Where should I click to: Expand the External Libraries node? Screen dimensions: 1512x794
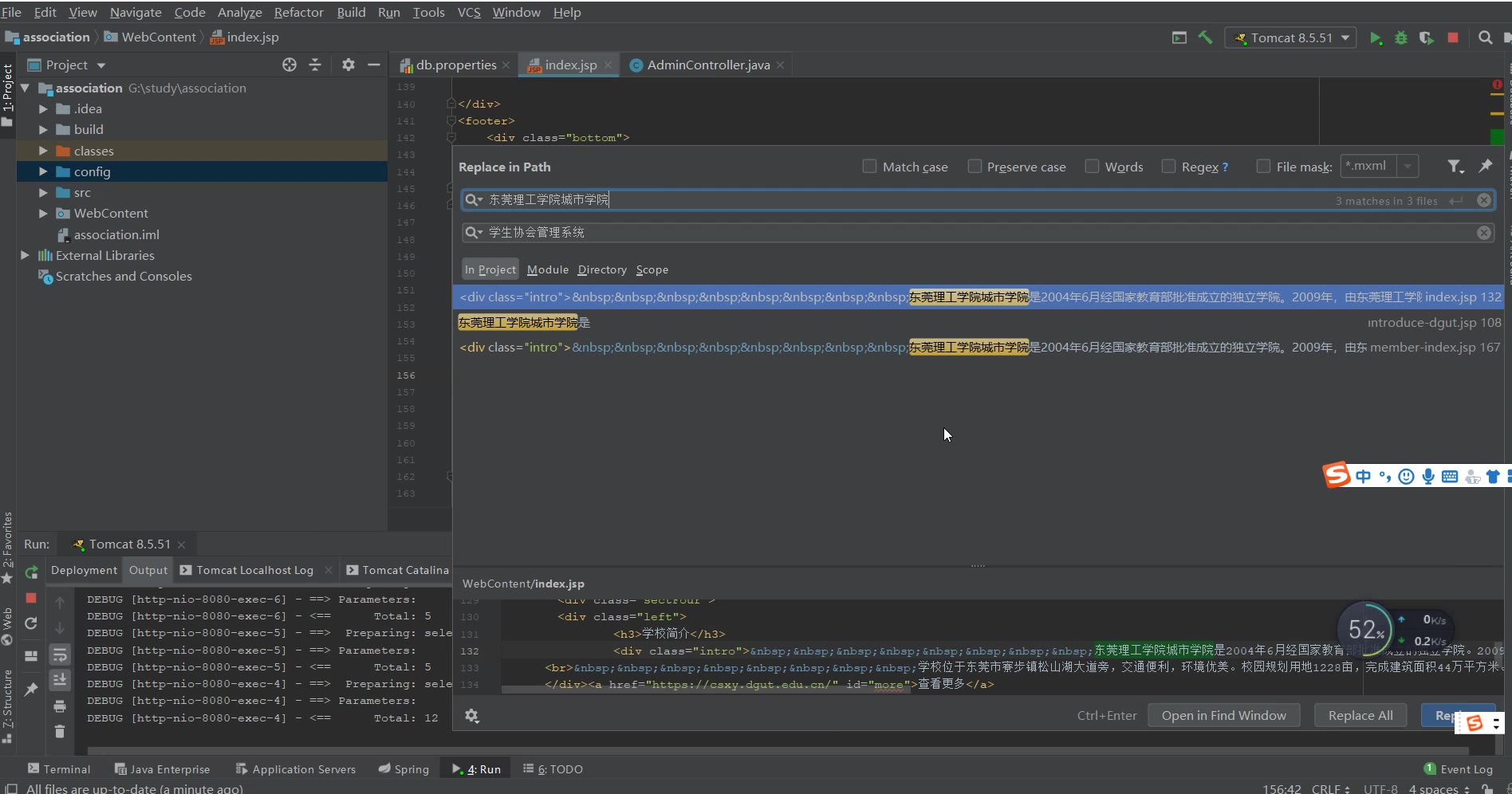25,256
